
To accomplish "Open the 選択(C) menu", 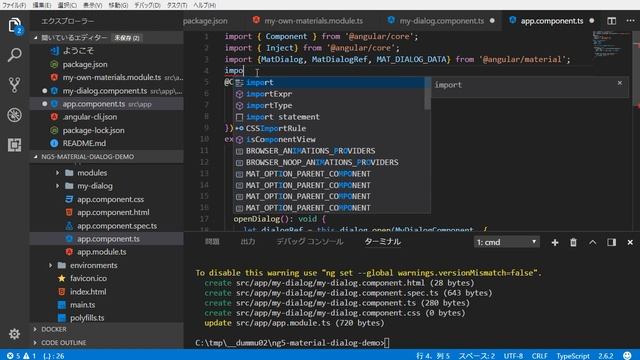I will click(x=67, y=5).
